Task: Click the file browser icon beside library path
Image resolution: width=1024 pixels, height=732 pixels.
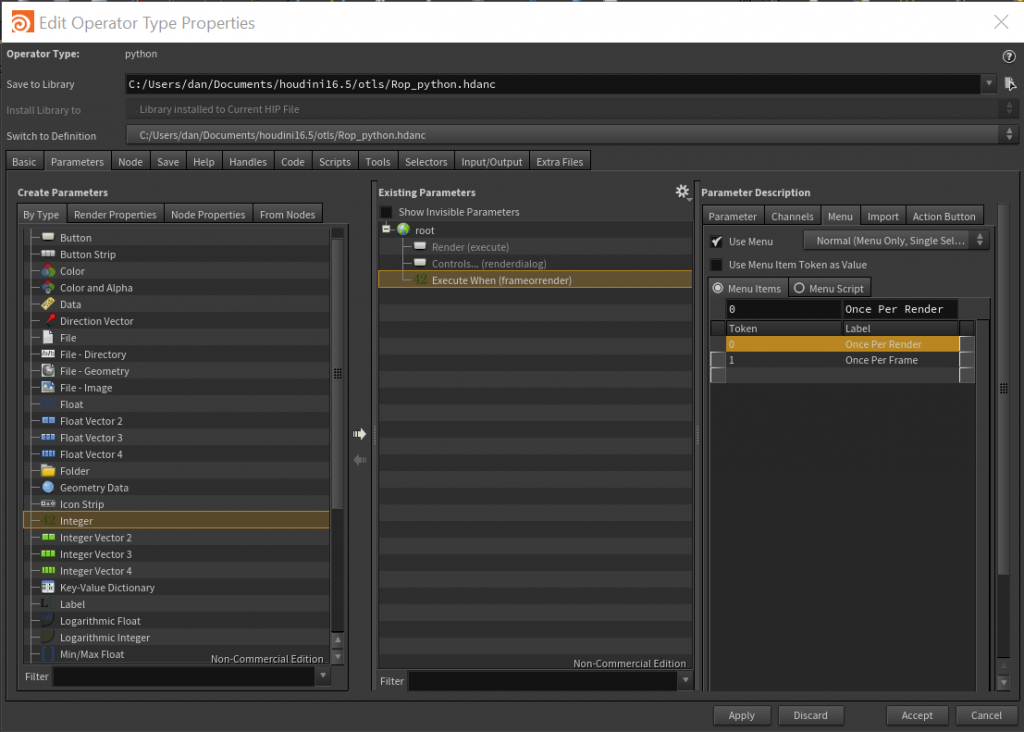Action: pos(1010,84)
